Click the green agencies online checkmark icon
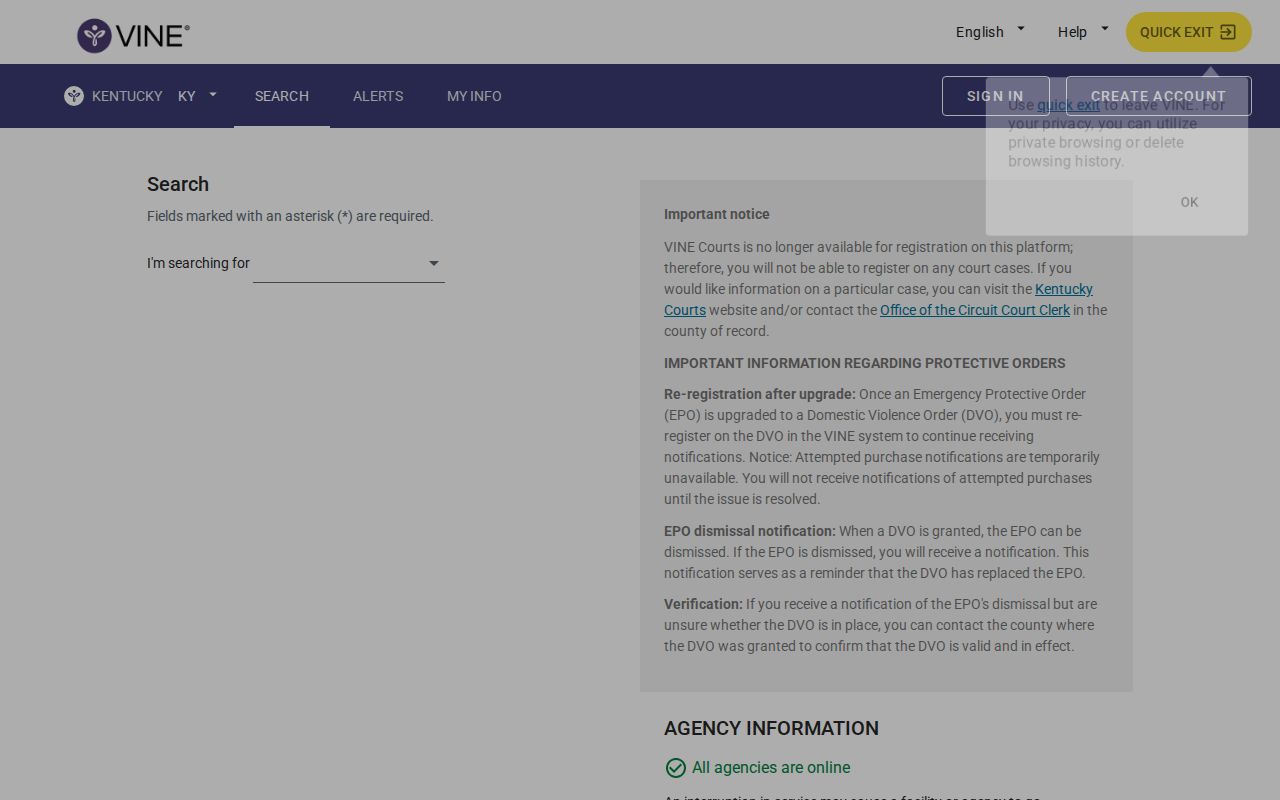This screenshot has width=1280, height=800. [676, 768]
